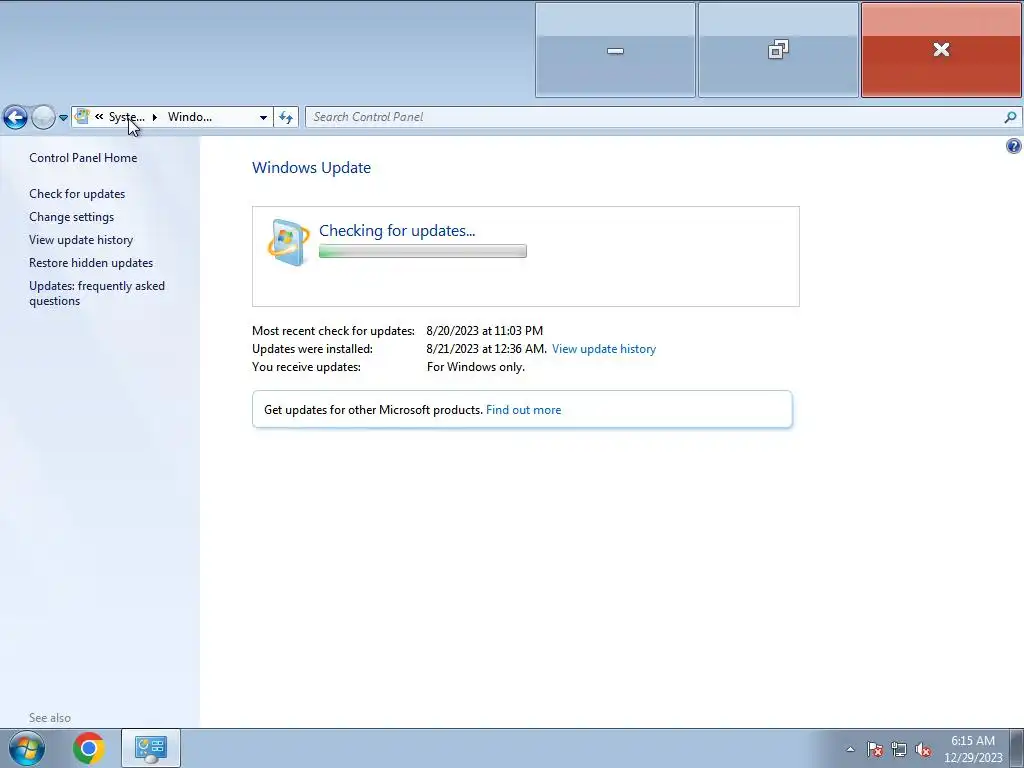Open the Windows Start menu orb
1024x768 pixels.
point(27,748)
